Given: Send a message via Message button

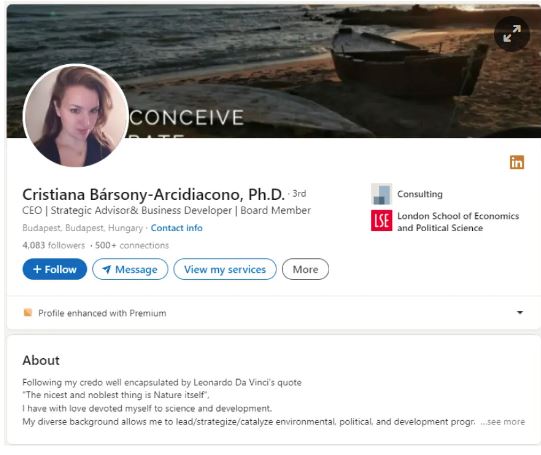Looking at the screenshot, I should [x=130, y=269].
